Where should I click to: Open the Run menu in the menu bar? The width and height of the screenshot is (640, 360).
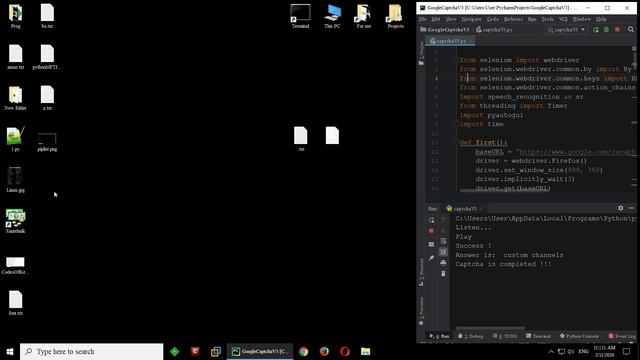coord(532,19)
